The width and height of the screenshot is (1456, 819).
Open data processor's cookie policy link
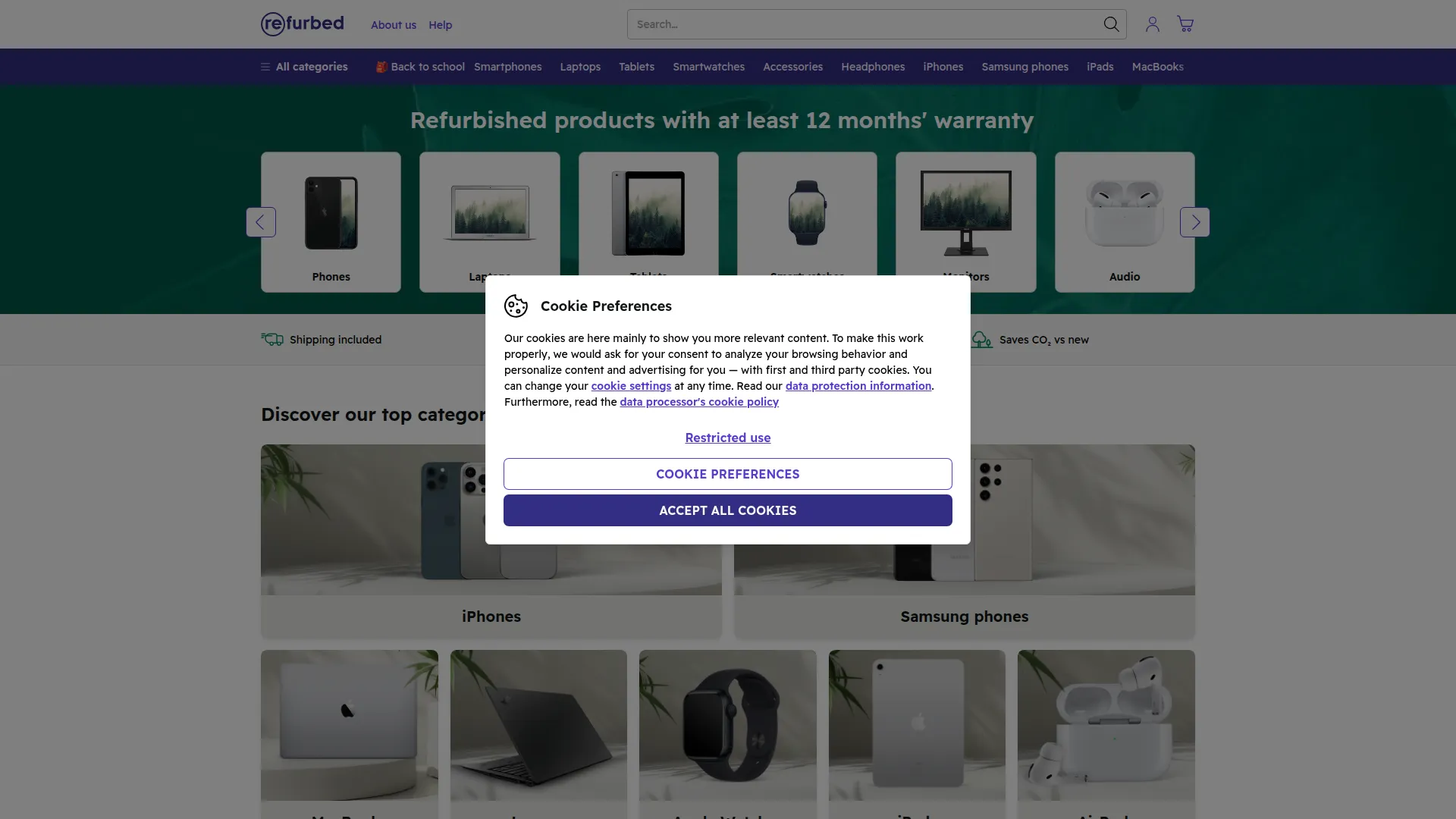[x=699, y=402]
